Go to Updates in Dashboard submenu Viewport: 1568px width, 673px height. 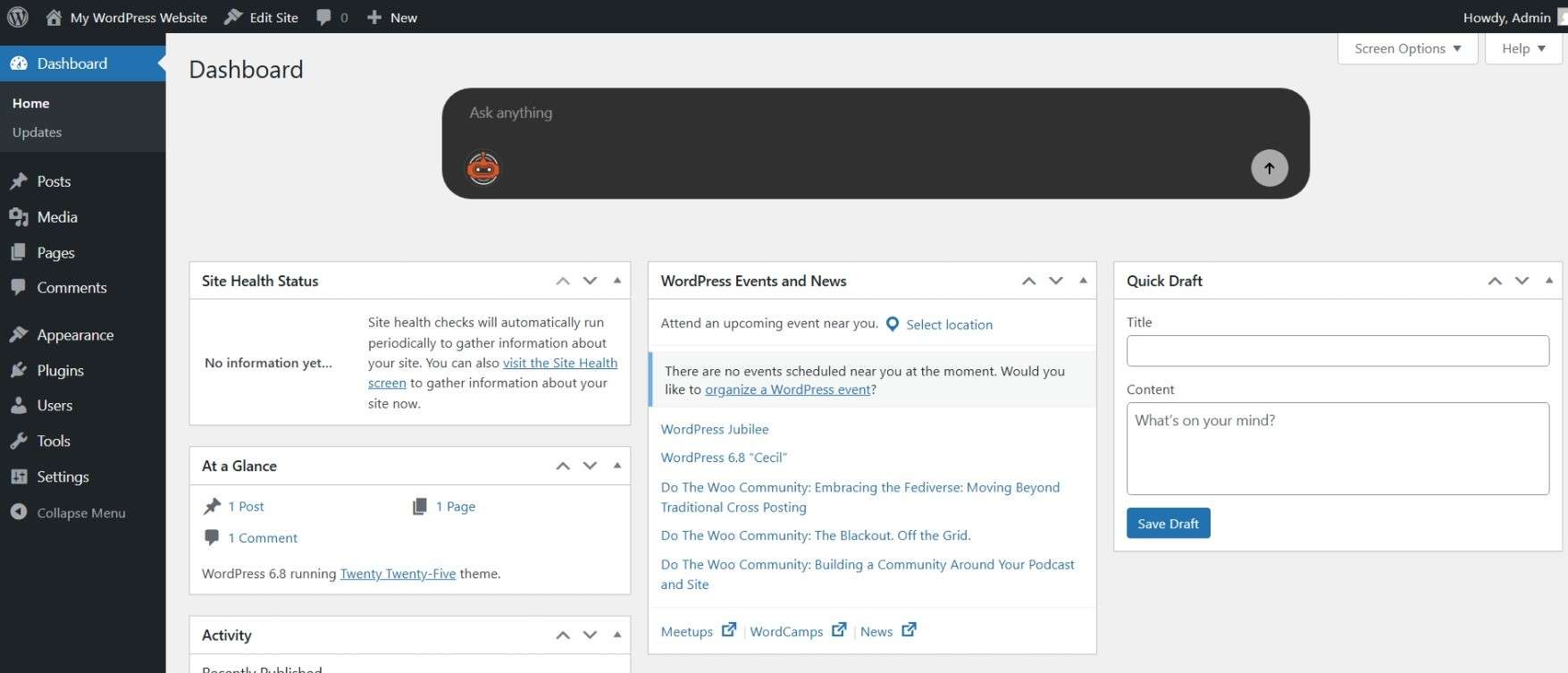pyautogui.click(x=37, y=132)
